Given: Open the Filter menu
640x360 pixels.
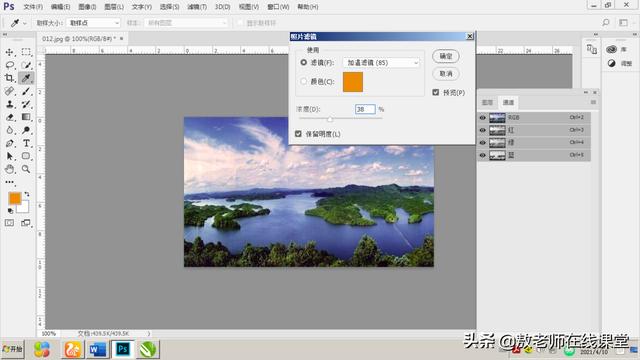Looking at the screenshot, I should [x=197, y=7].
